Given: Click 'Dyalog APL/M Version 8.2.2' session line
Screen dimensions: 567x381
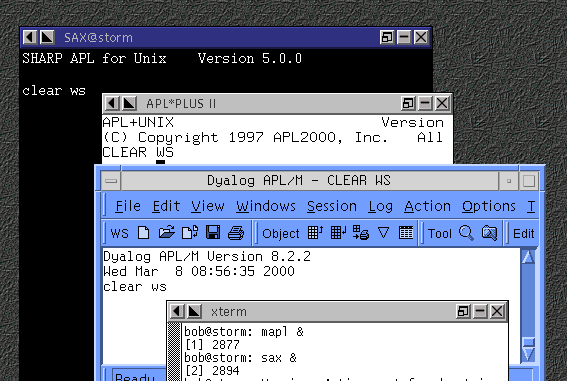Looking at the screenshot, I should (x=207, y=257).
